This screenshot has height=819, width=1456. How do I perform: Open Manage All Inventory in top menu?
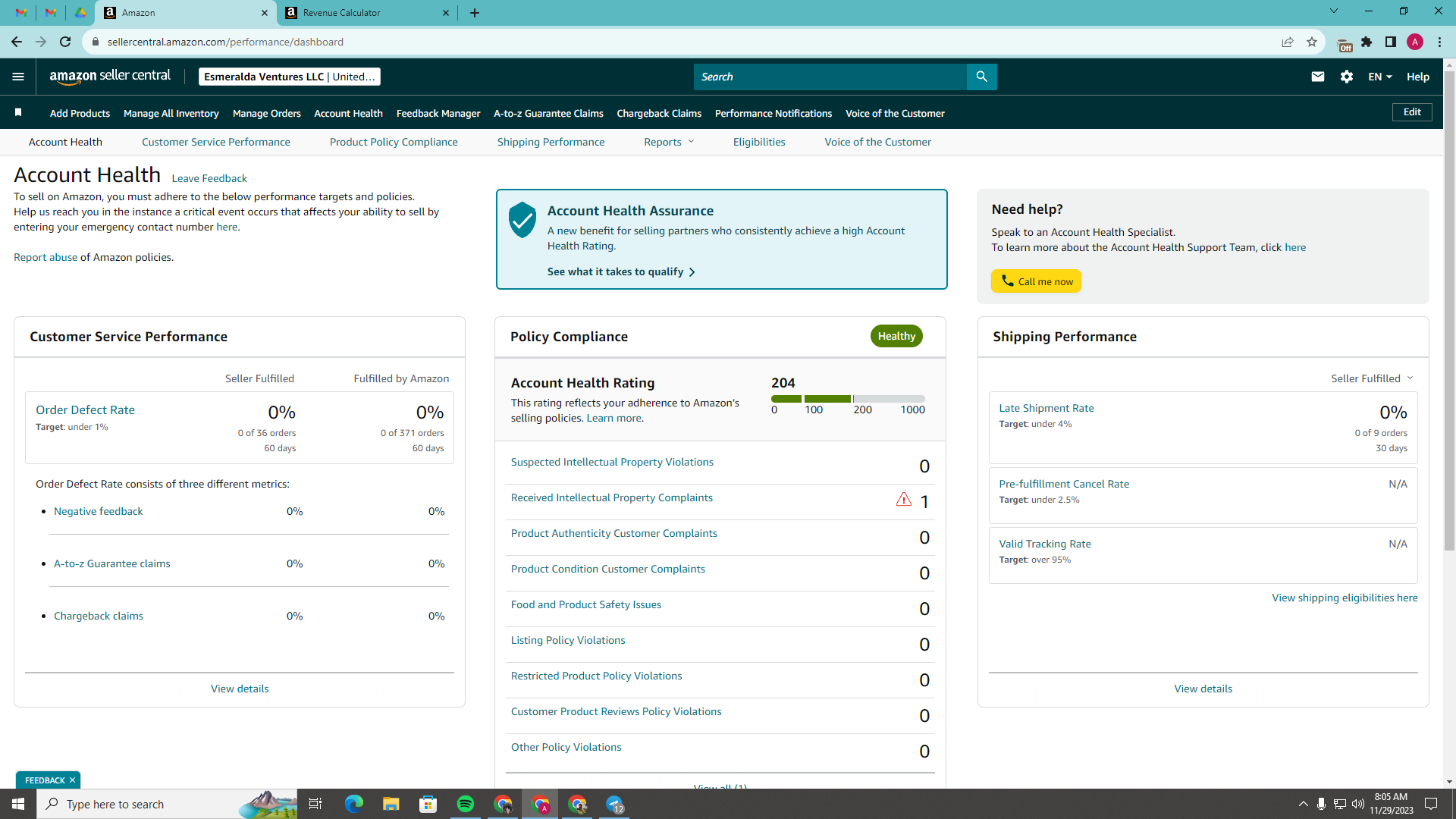coord(171,113)
